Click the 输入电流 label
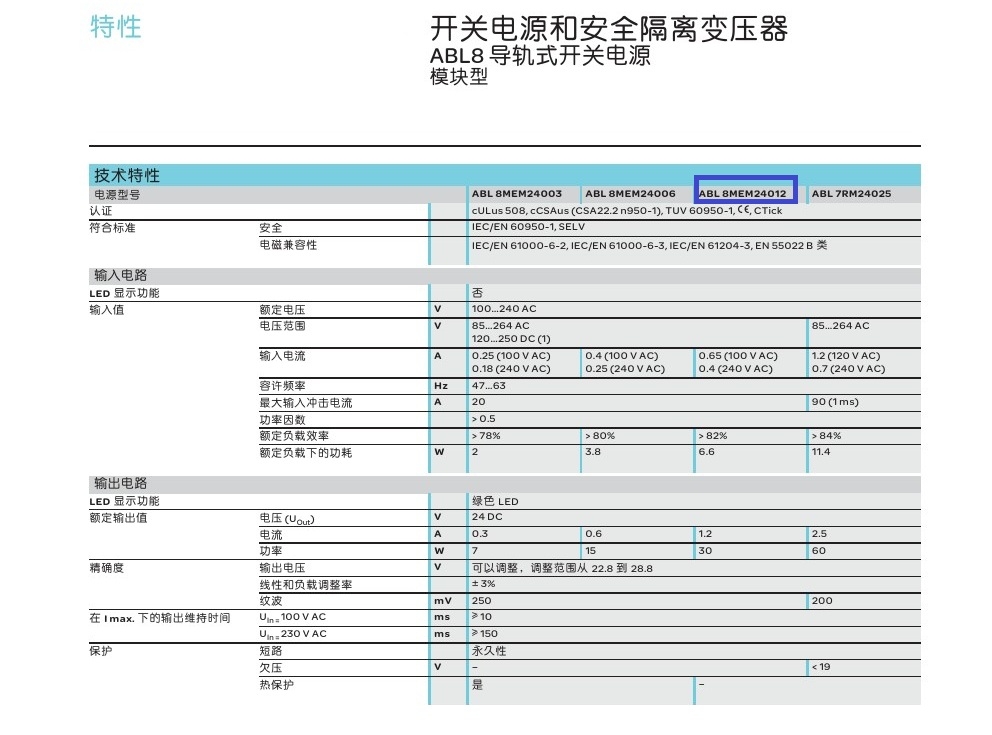The width and height of the screenshot is (992, 735). [x=282, y=355]
